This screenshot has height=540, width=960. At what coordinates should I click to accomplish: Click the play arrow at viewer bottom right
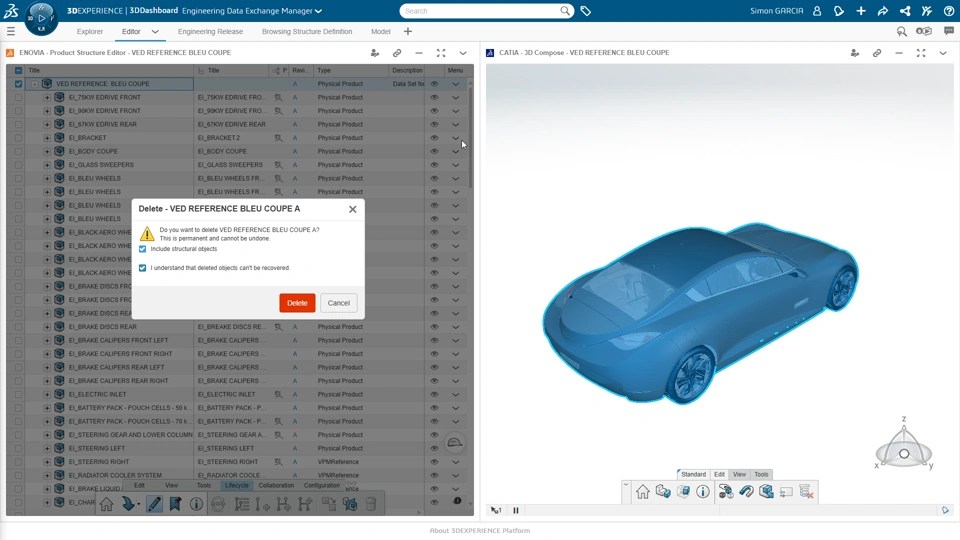pos(946,510)
